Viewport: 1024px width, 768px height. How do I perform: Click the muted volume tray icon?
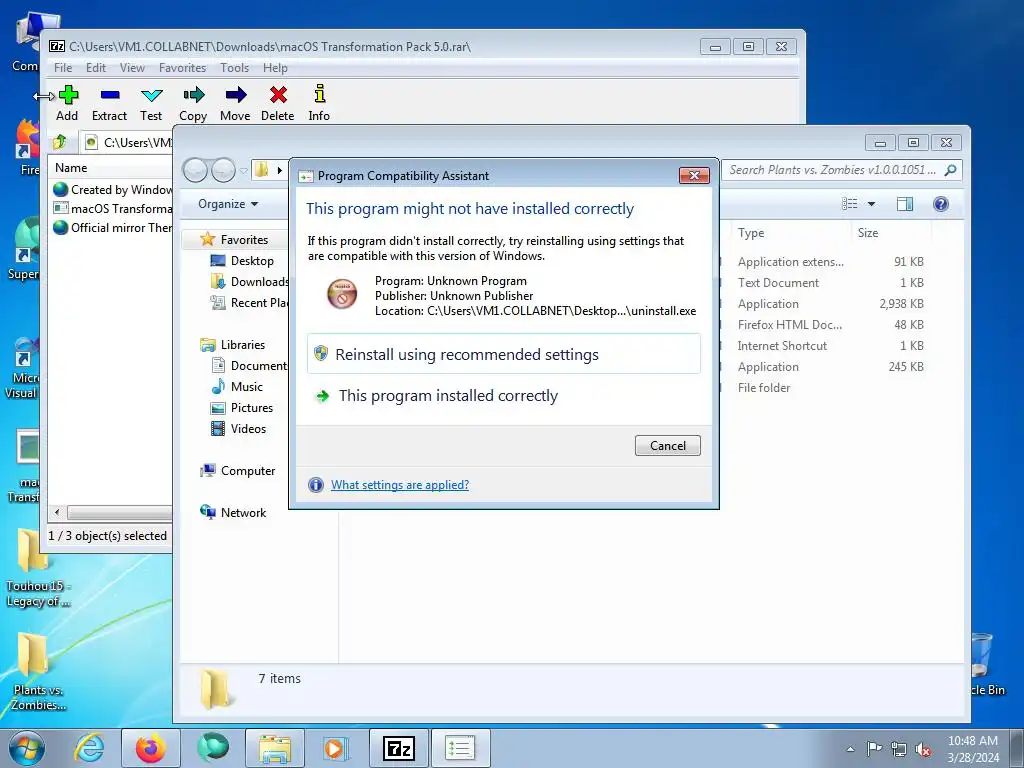point(923,749)
